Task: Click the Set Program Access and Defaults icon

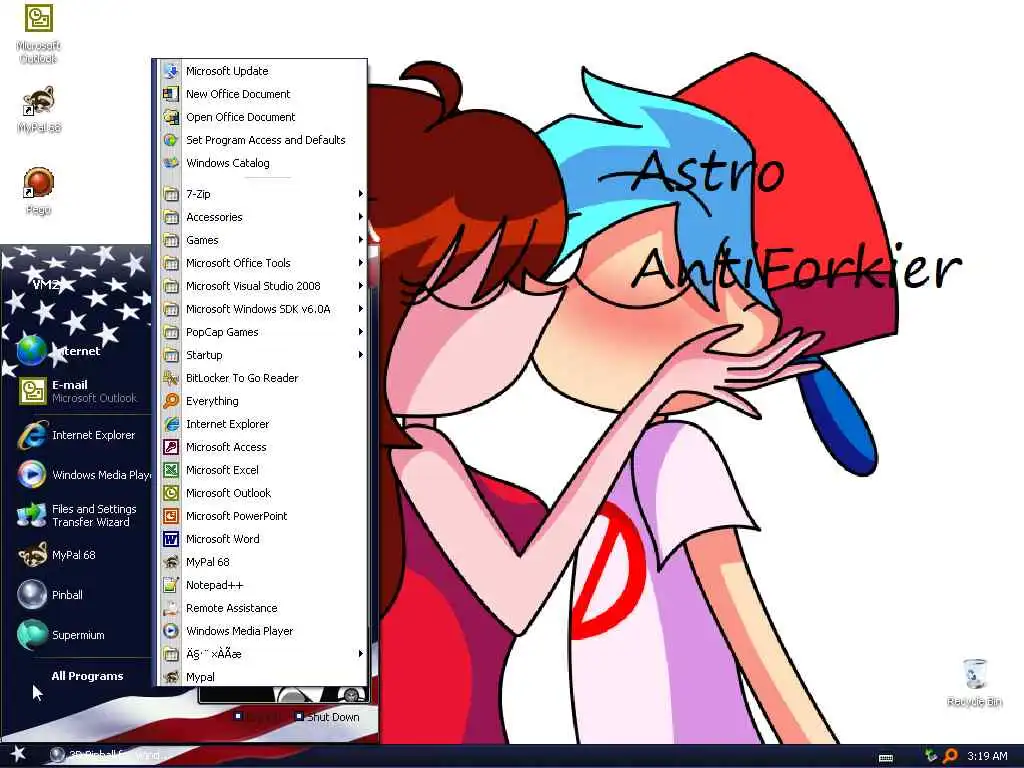Action: click(x=171, y=140)
